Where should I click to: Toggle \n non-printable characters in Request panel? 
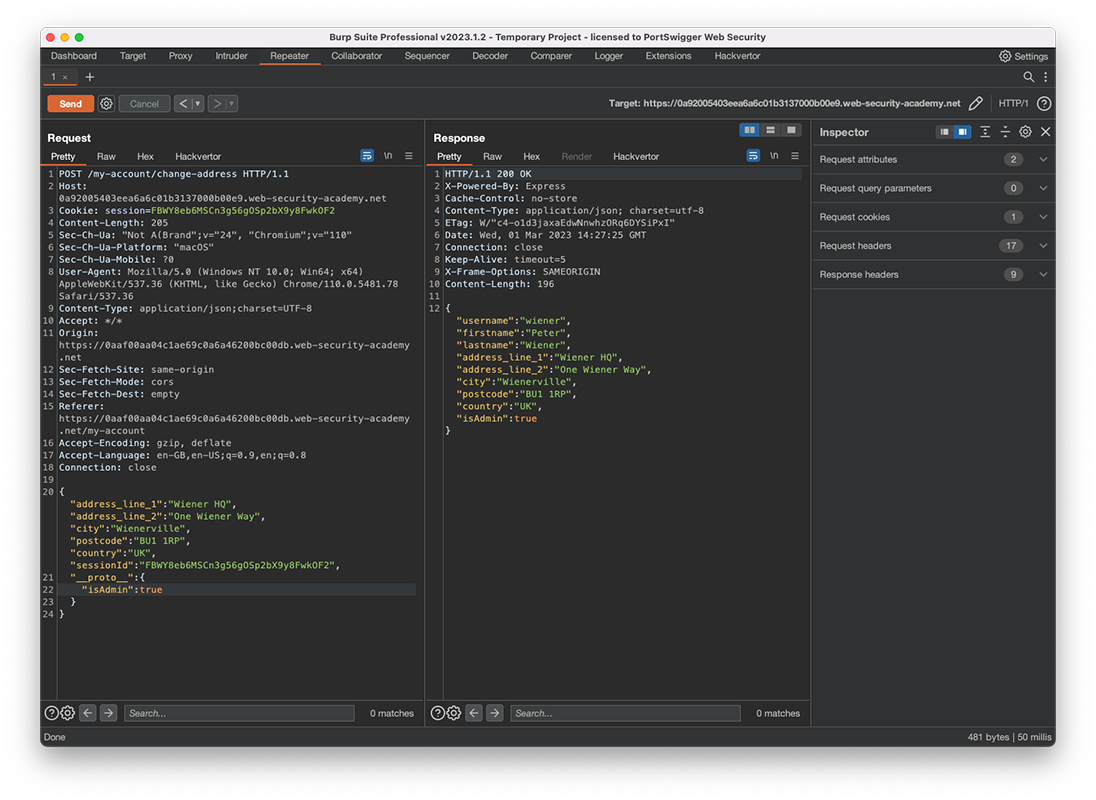(388, 156)
